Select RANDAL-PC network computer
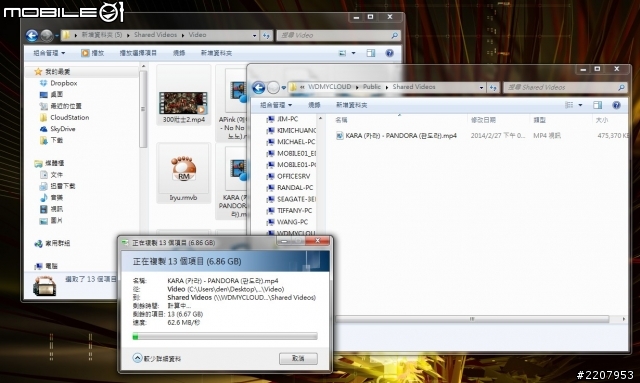This screenshot has height=383, width=640. (x=289, y=187)
